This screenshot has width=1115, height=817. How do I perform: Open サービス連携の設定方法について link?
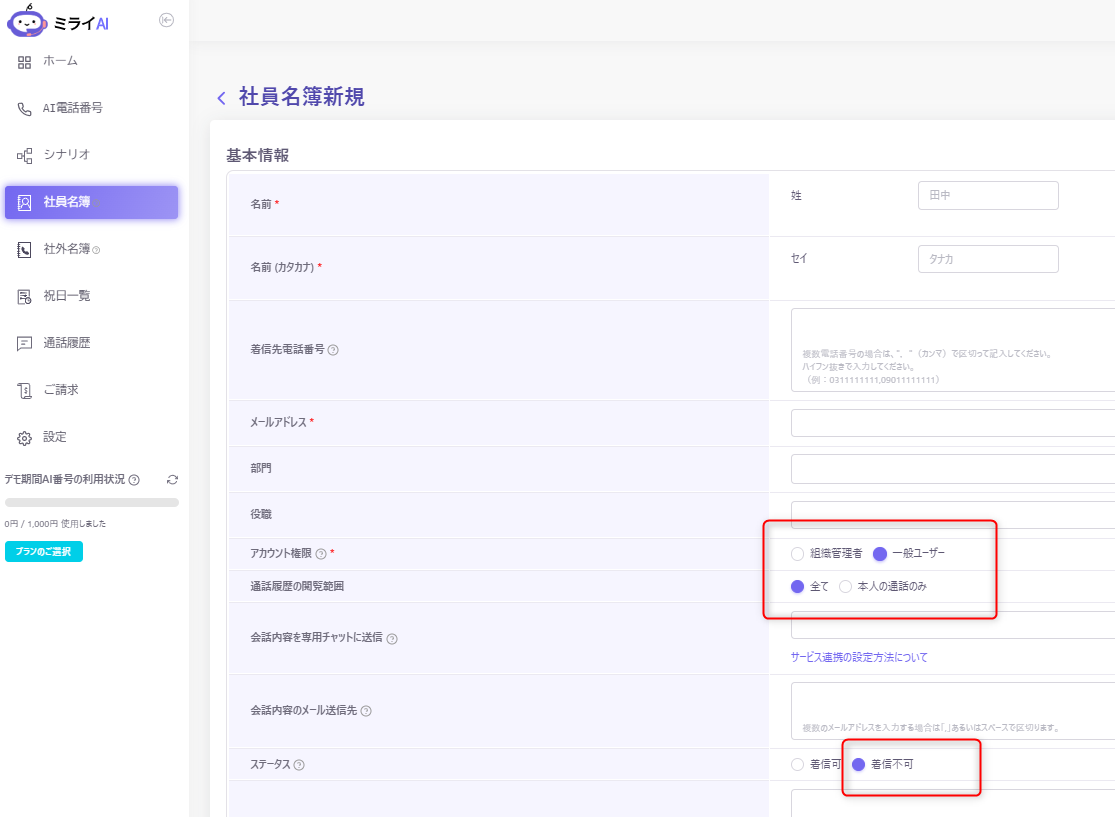858,657
